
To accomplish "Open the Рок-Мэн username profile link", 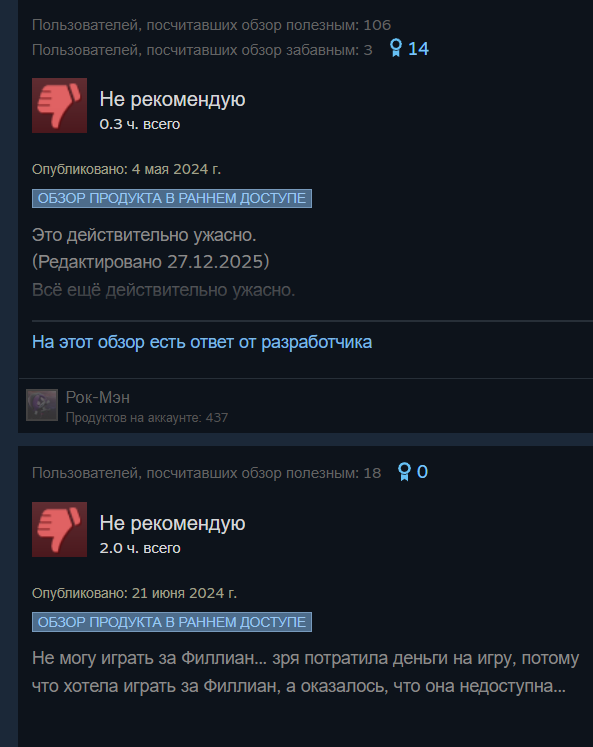I will pos(98,397).
